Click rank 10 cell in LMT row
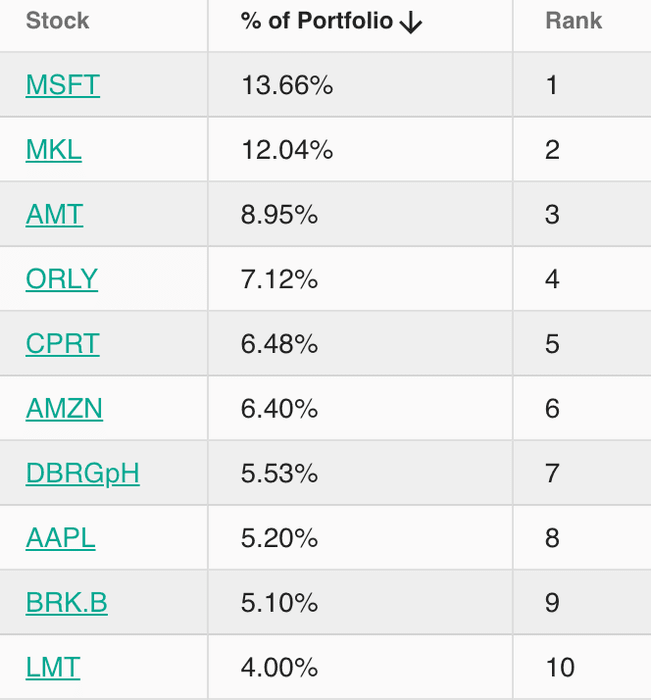 (x=582, y=667)
